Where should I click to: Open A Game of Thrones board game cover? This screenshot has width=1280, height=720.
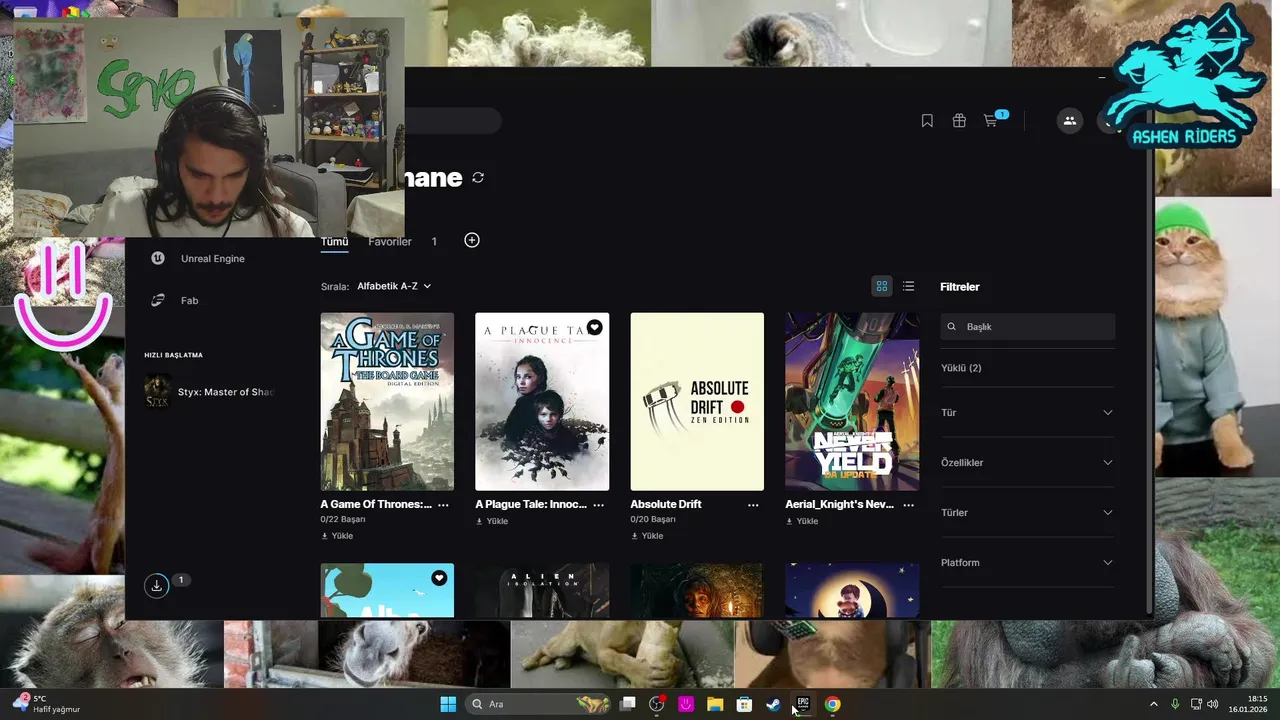click(387, 401)
